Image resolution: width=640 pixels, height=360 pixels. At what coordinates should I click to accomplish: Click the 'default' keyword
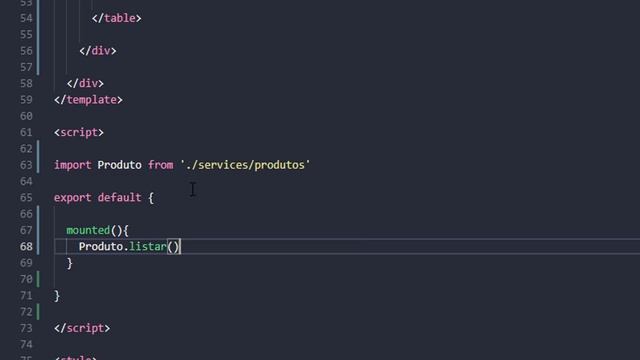(120, 198)
